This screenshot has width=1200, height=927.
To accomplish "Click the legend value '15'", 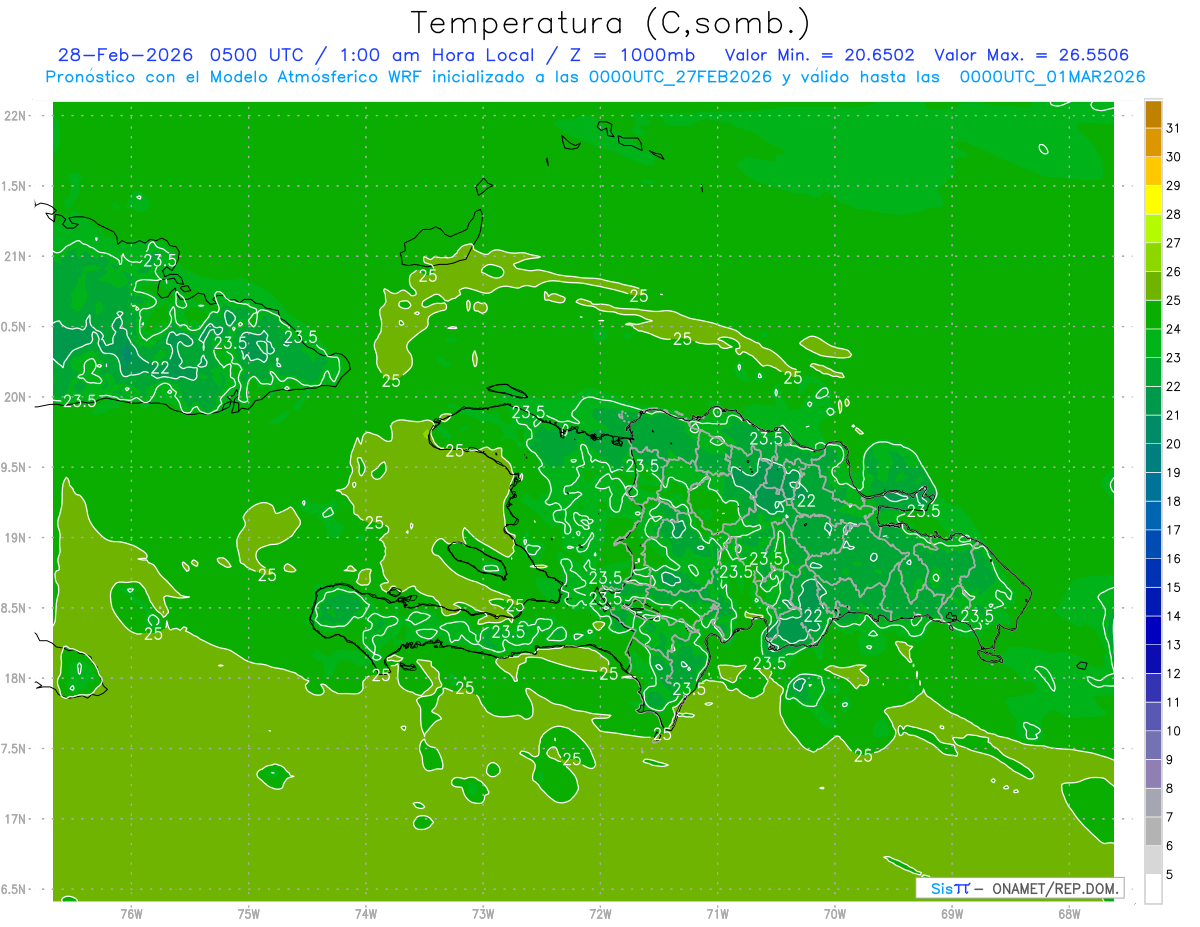I will click(x=1173, y=588).
